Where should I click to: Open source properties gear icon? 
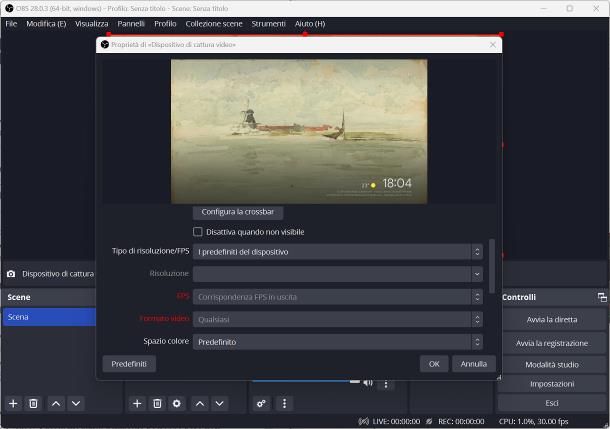point(177,403)
